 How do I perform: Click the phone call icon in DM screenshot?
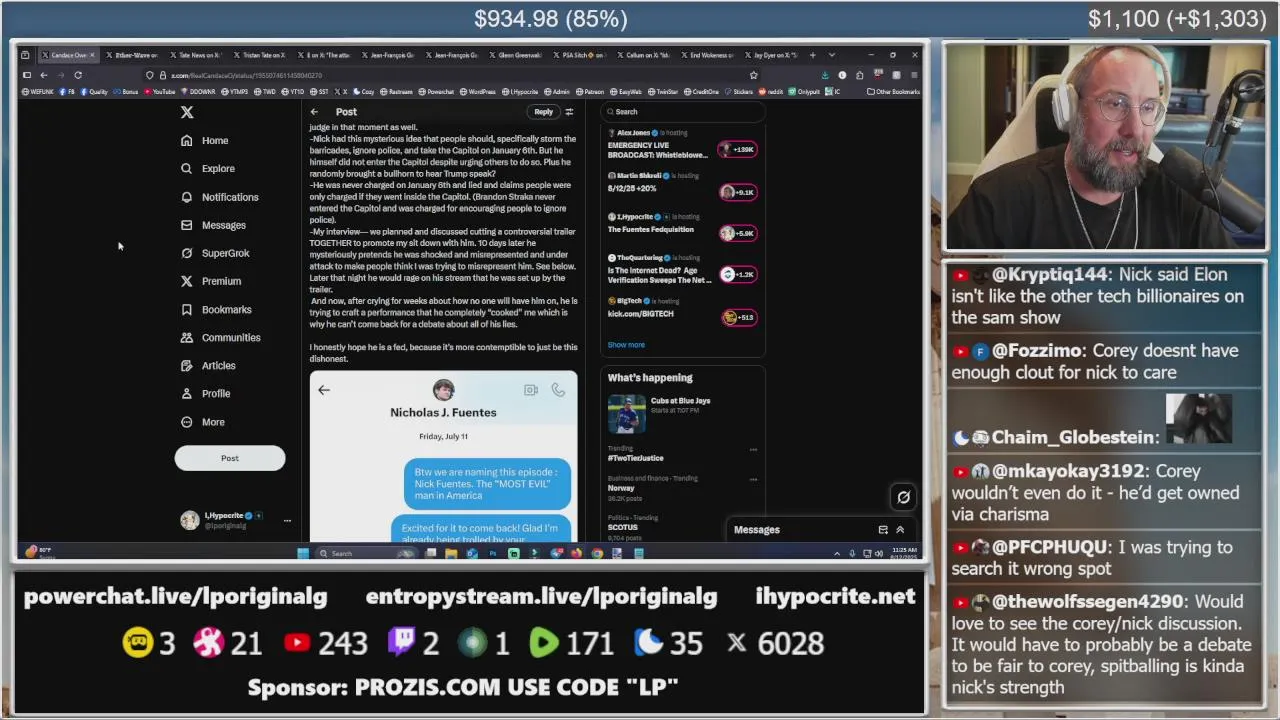[558, 390]
